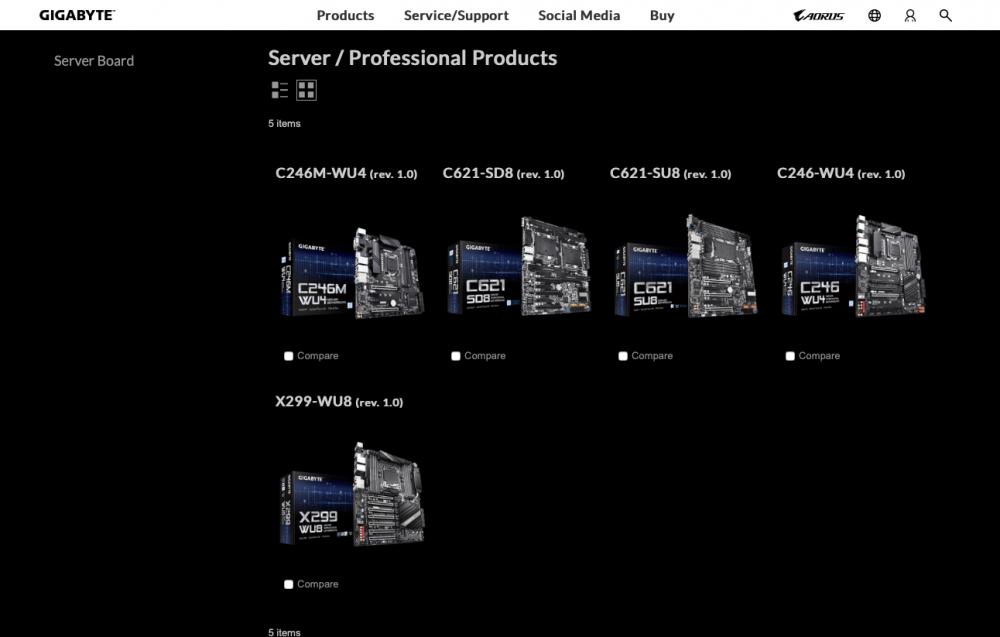This screenshot has height=637, width=1000.
Task: Select Server Board in sidebar
Action: click(94, 61)
